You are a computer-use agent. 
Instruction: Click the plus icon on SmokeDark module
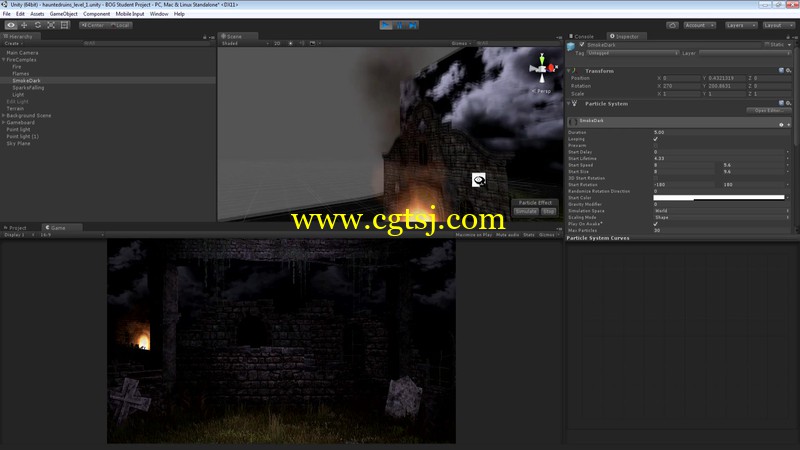click(788, 124)
